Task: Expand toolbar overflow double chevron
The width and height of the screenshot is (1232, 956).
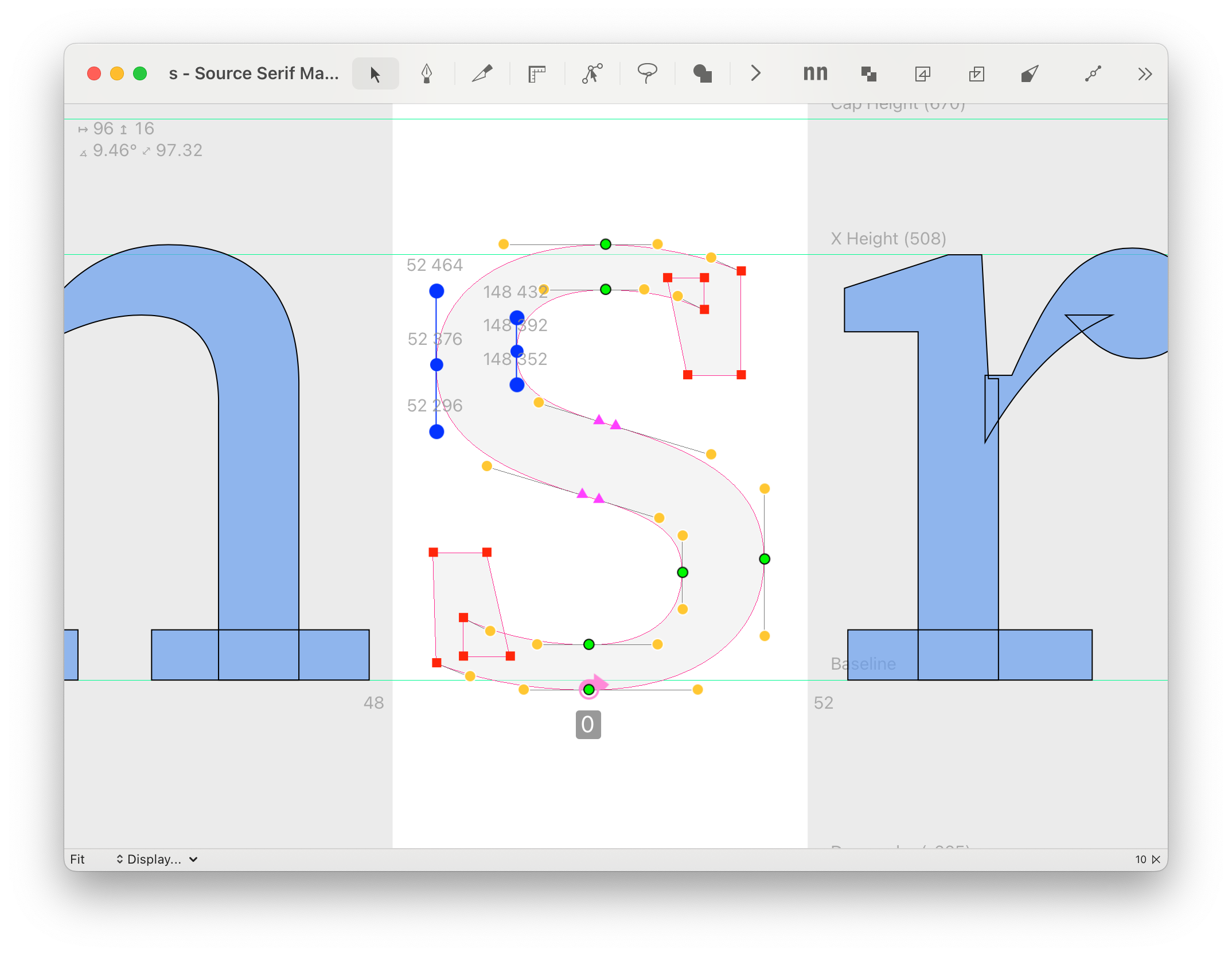Action: [x=1145, y=74]
